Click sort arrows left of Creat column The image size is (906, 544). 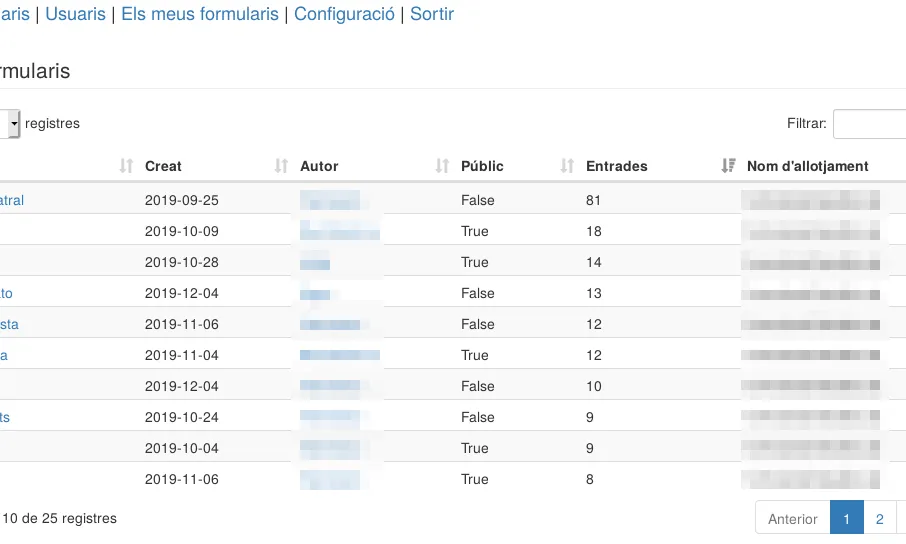(126, 166)
